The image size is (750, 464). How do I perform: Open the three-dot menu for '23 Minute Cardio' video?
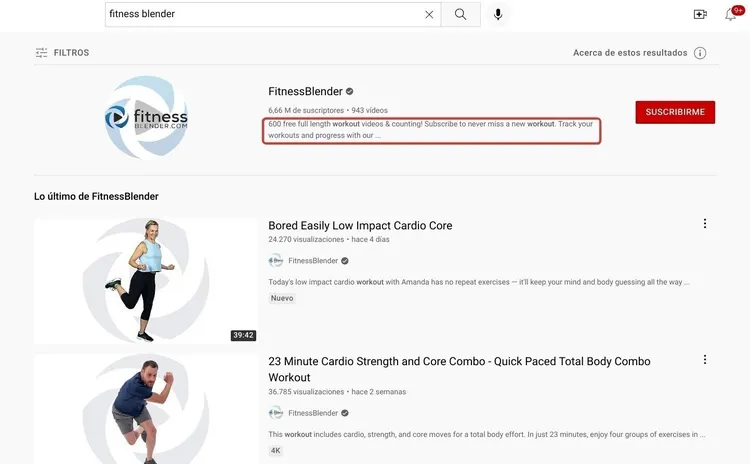pyautogui.click(x=705, y=359)
